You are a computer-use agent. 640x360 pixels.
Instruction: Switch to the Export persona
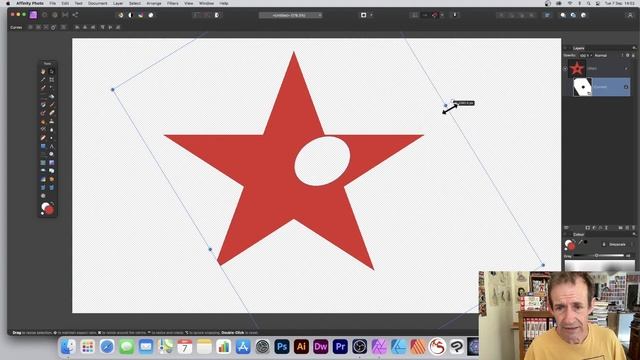[x=76, y=15]
